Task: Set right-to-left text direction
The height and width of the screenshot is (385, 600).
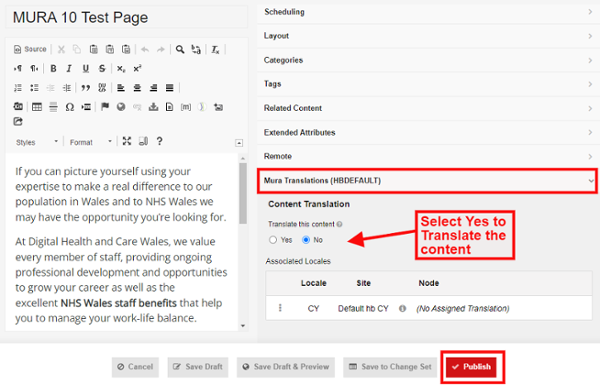Action: pos(34,69)
